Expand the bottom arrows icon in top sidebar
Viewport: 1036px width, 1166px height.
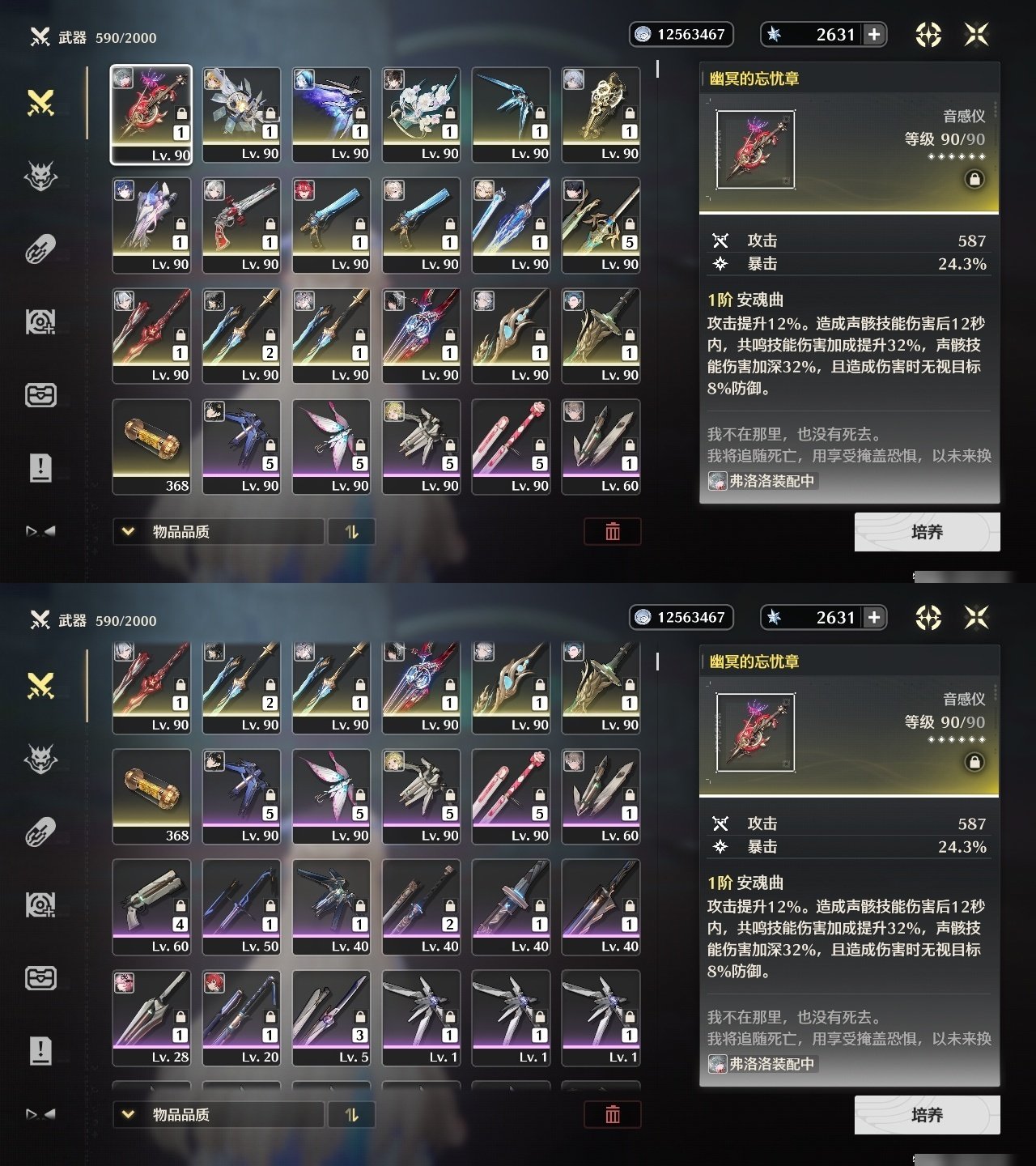(40, 531)
